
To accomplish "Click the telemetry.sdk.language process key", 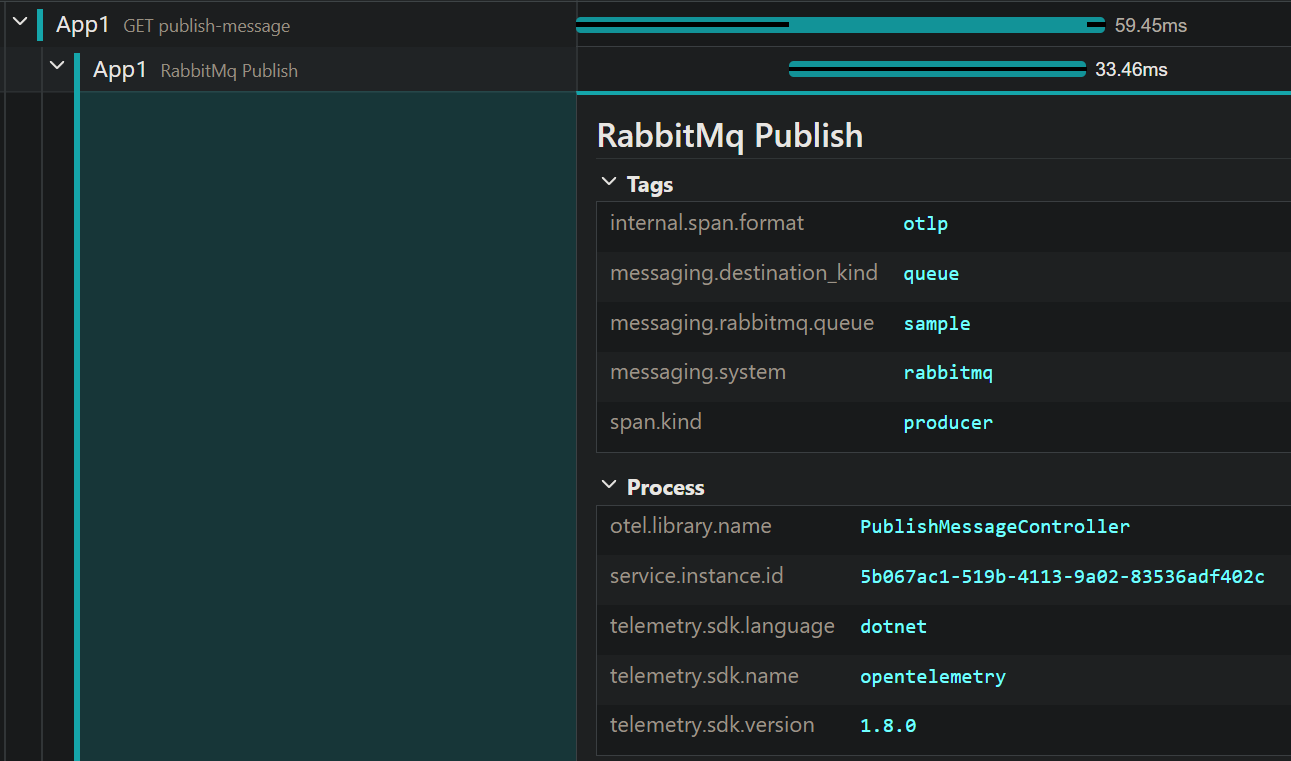I will pyautogui.click(x=722, y=626).
